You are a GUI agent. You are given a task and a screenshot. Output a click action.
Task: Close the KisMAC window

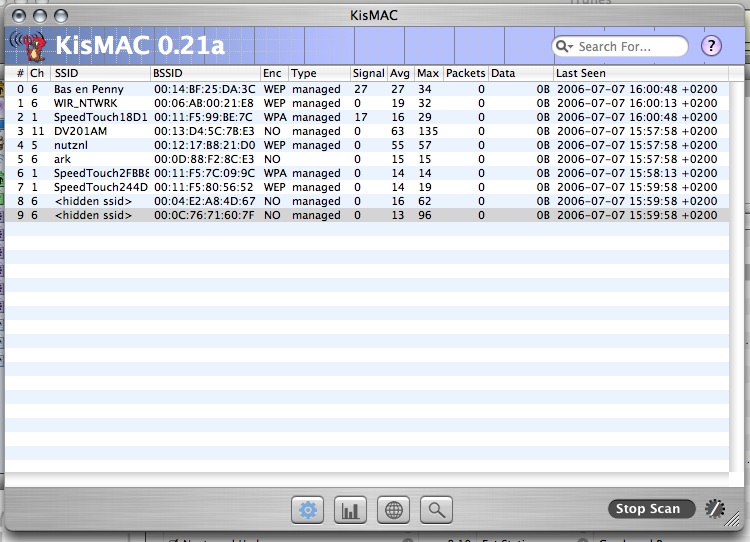tap(19, 16)
